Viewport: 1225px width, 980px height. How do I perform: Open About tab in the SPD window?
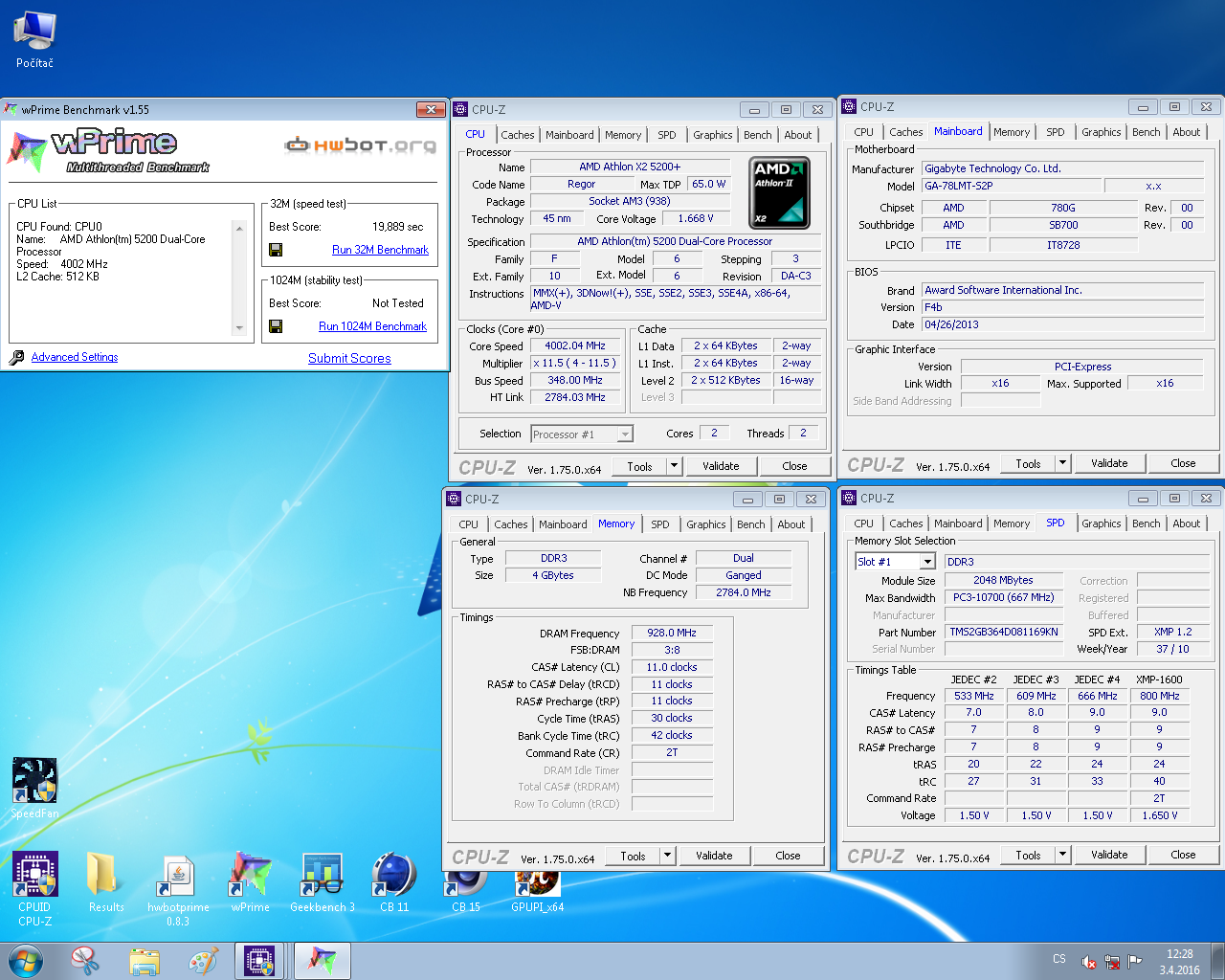coord(1186,523)
